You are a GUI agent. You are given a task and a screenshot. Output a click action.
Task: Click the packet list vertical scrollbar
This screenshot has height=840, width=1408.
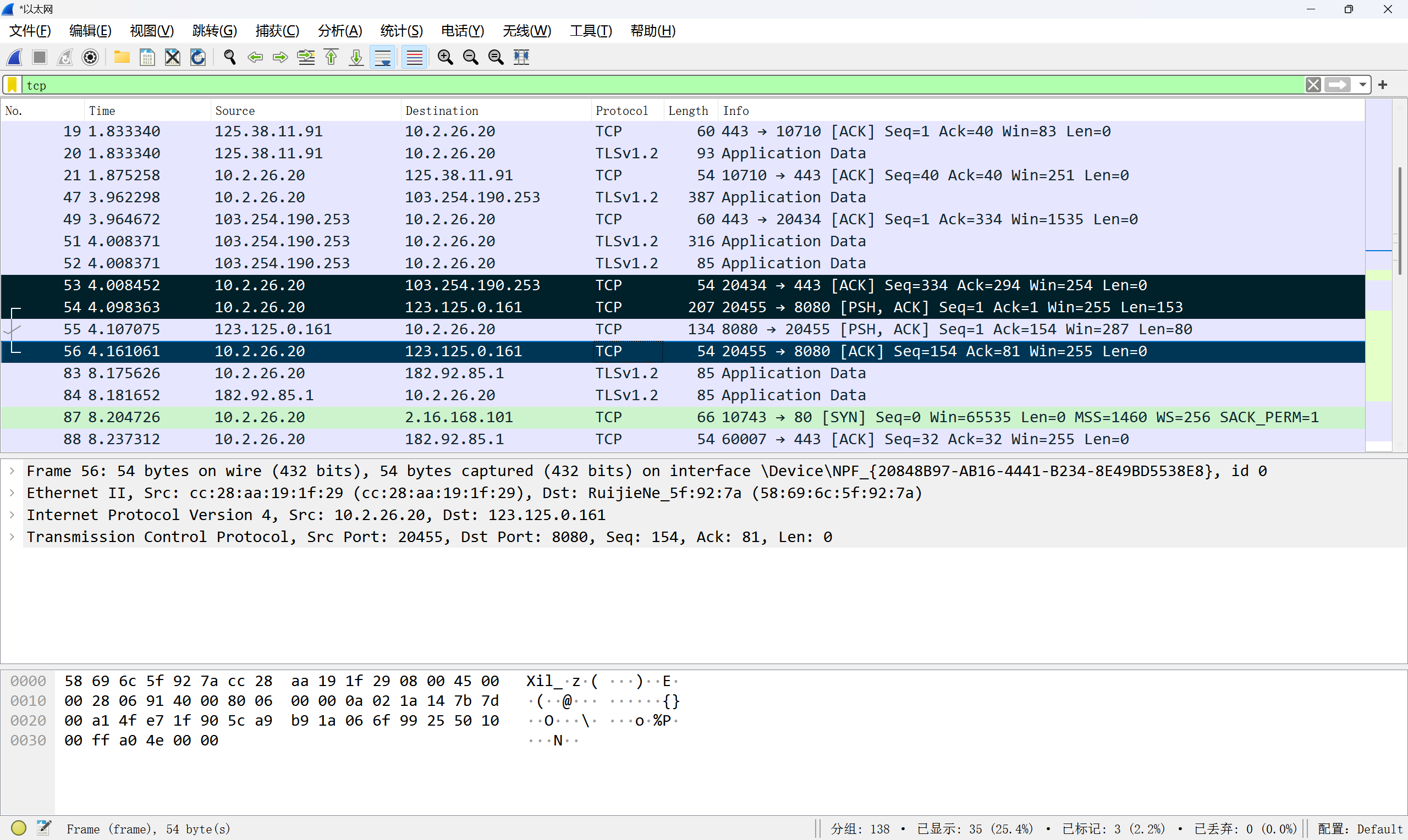(x=1400, y=221)
